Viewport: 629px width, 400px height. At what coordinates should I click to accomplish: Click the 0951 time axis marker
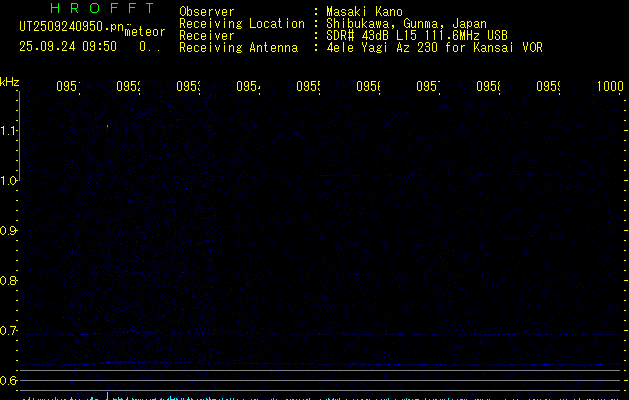click(x=68, y=86)
